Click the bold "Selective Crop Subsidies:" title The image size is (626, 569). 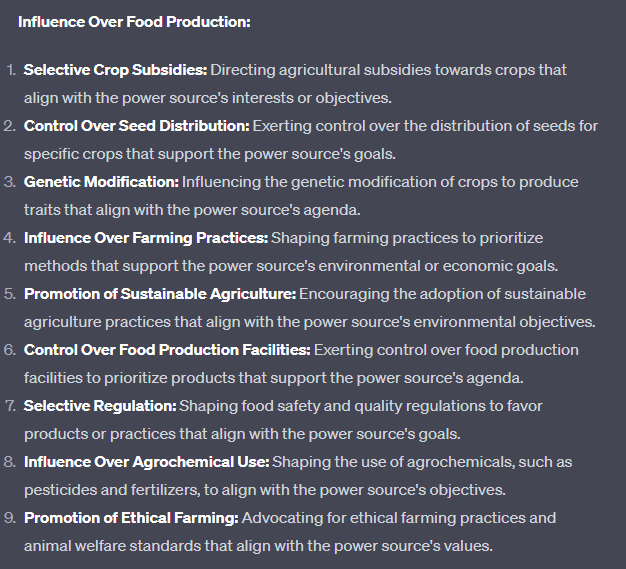click(115, 70)
